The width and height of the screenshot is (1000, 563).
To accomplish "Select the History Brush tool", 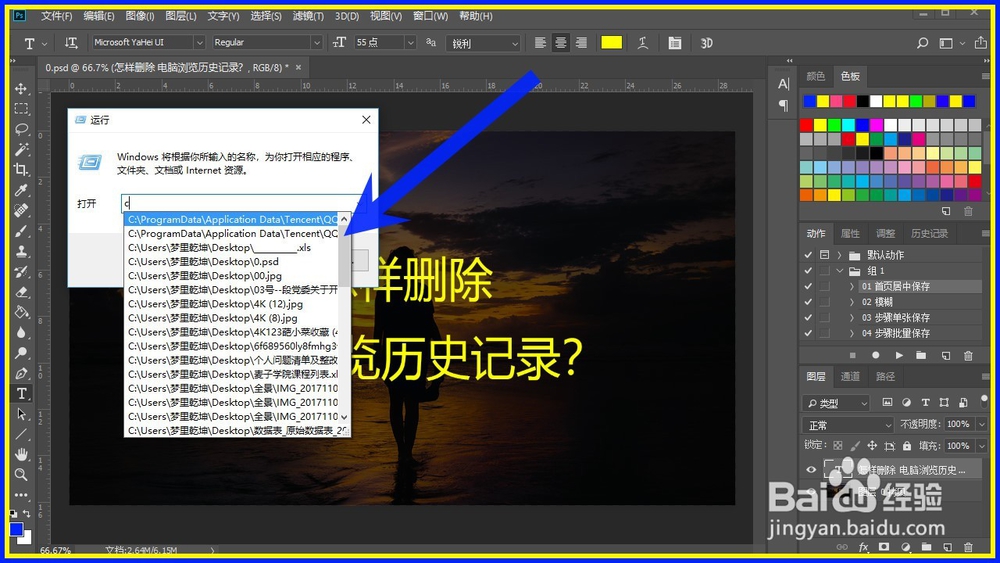I will point(21,271).
